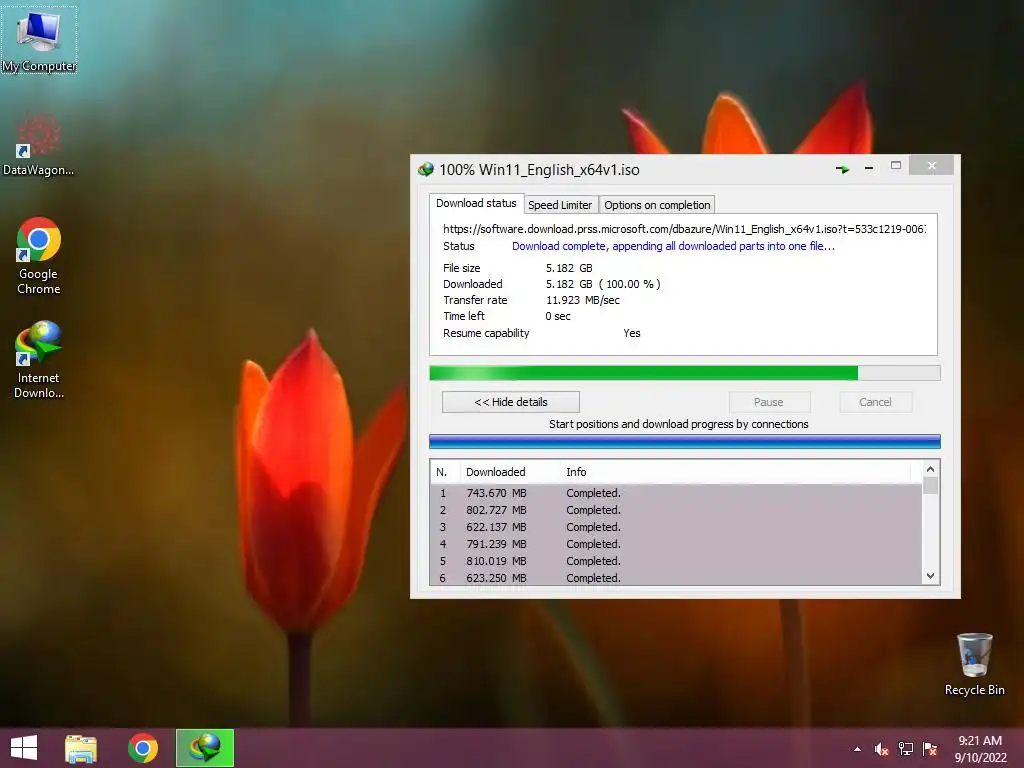
Task: Select the IDM taskbar button
Action: point(205,748)
